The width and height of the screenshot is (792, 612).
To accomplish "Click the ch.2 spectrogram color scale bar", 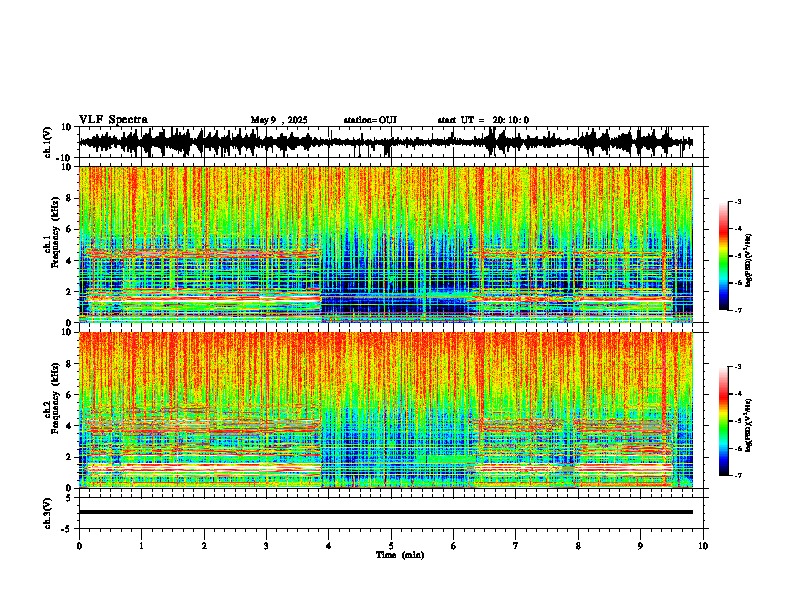I will pyautogui.click(x=724, y=421).
